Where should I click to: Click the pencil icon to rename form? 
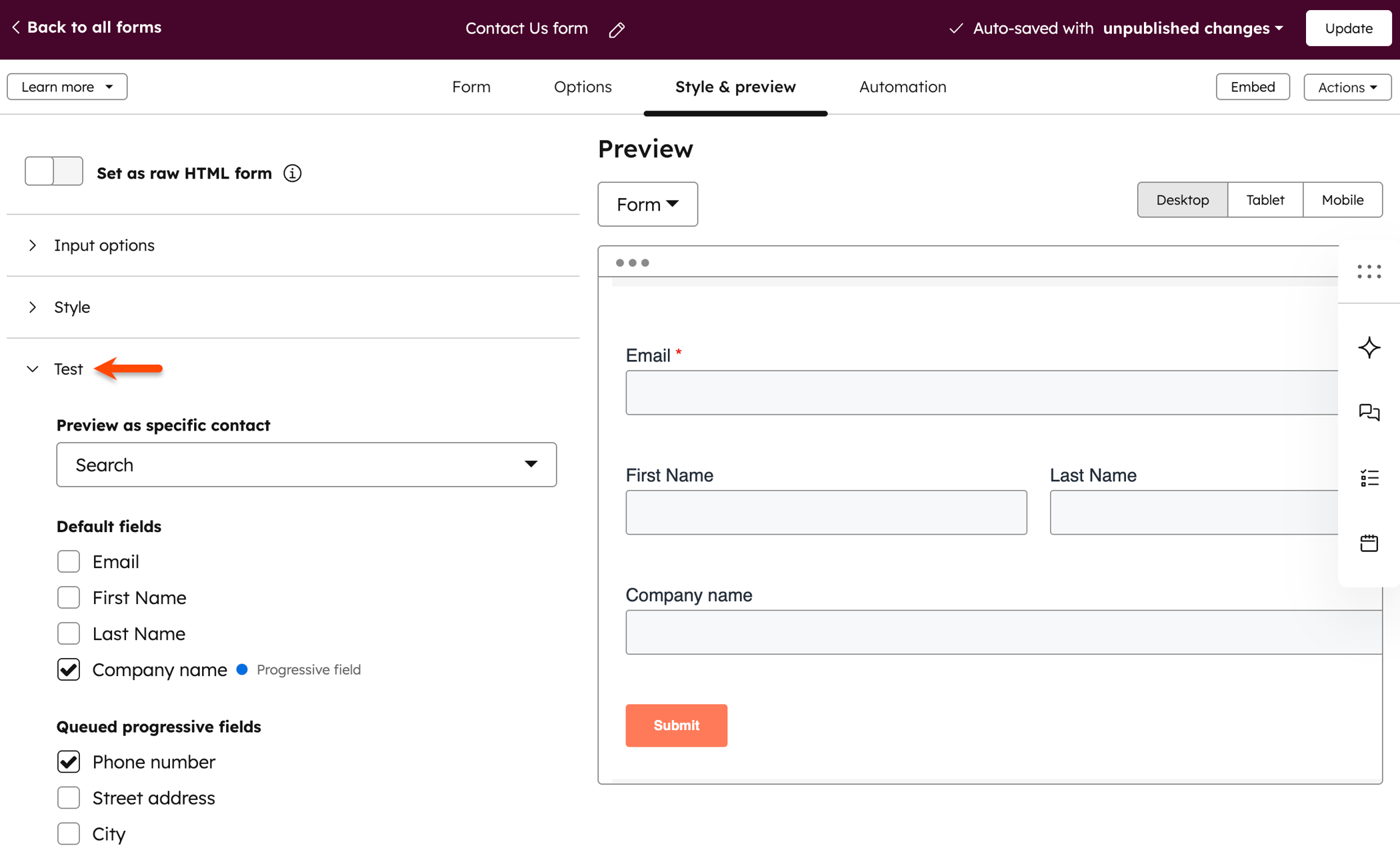pyautogui.click(x=617, y=29)
